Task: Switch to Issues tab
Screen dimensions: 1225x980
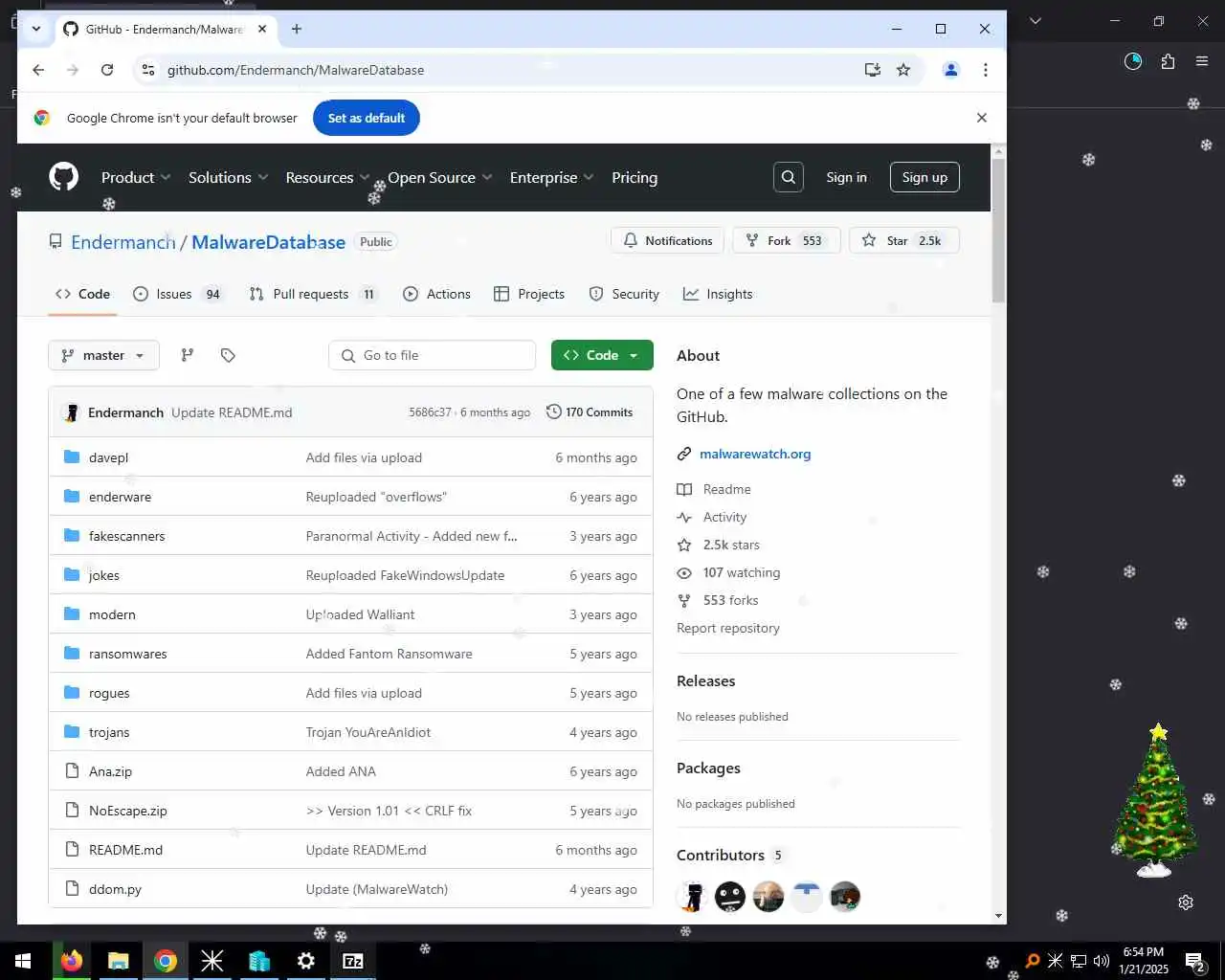Action: click(177, 294)
